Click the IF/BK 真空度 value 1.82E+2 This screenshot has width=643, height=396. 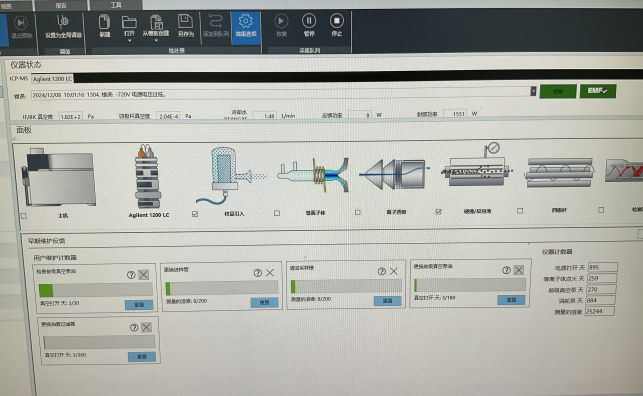71,116
